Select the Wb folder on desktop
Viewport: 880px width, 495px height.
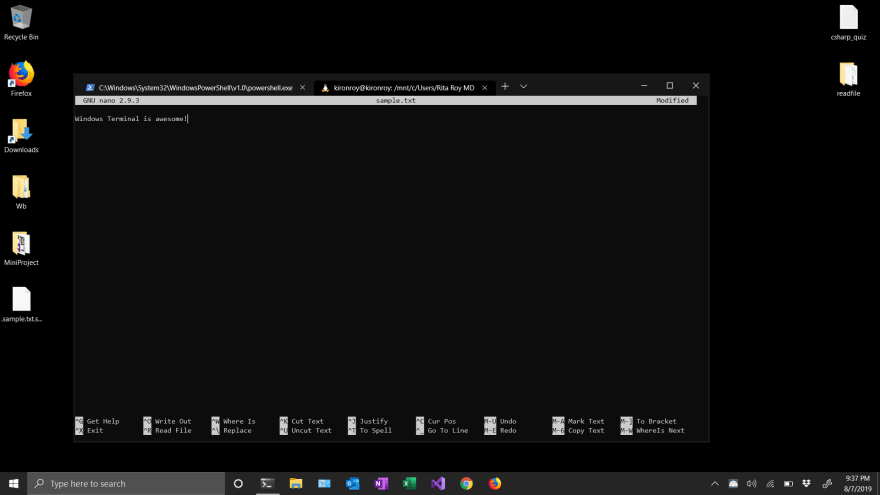coord(21,192)
